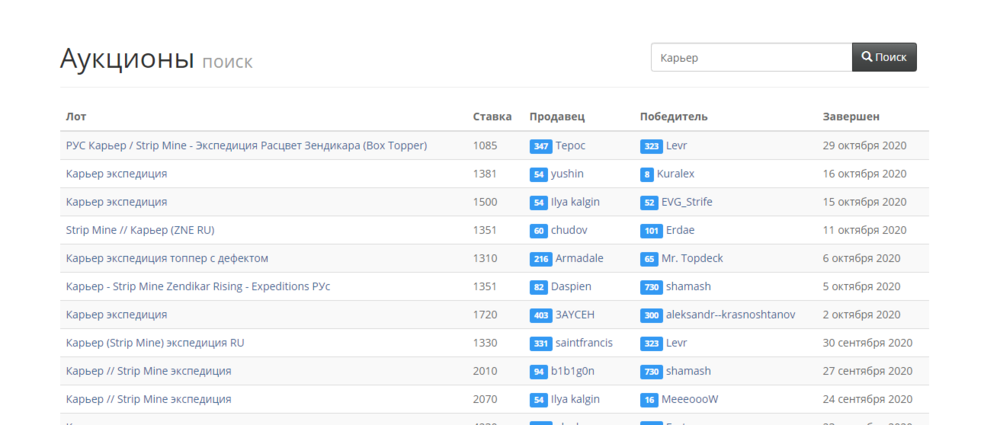The width and height of the screenshot is (1000, 425).
Task: Click the 331 rating badge beside saintfrancis
Action: 540,343
